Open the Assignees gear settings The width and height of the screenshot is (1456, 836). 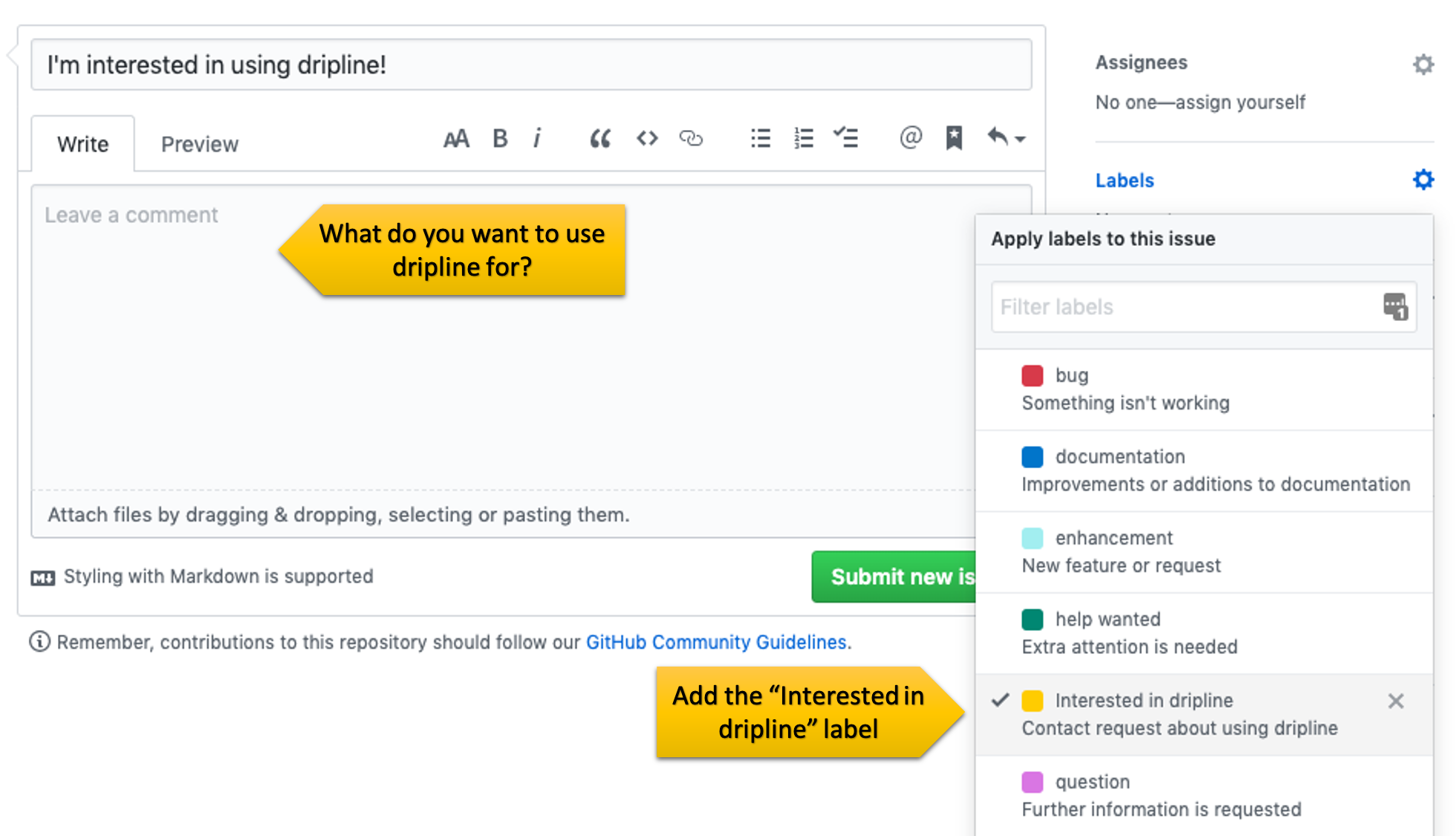(x=1423, y=65)
